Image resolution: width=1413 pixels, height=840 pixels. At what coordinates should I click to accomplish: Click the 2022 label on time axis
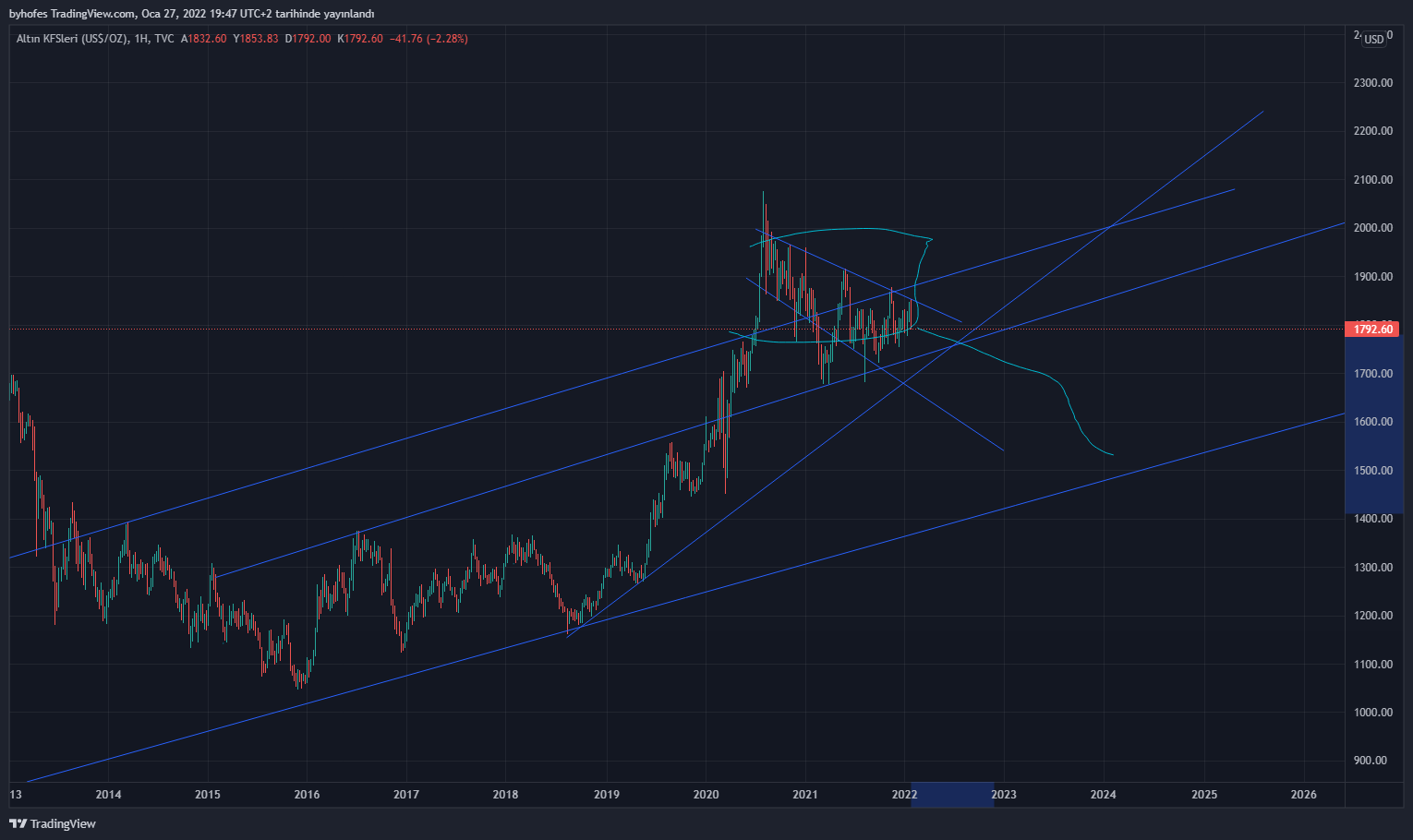(903, 795)
